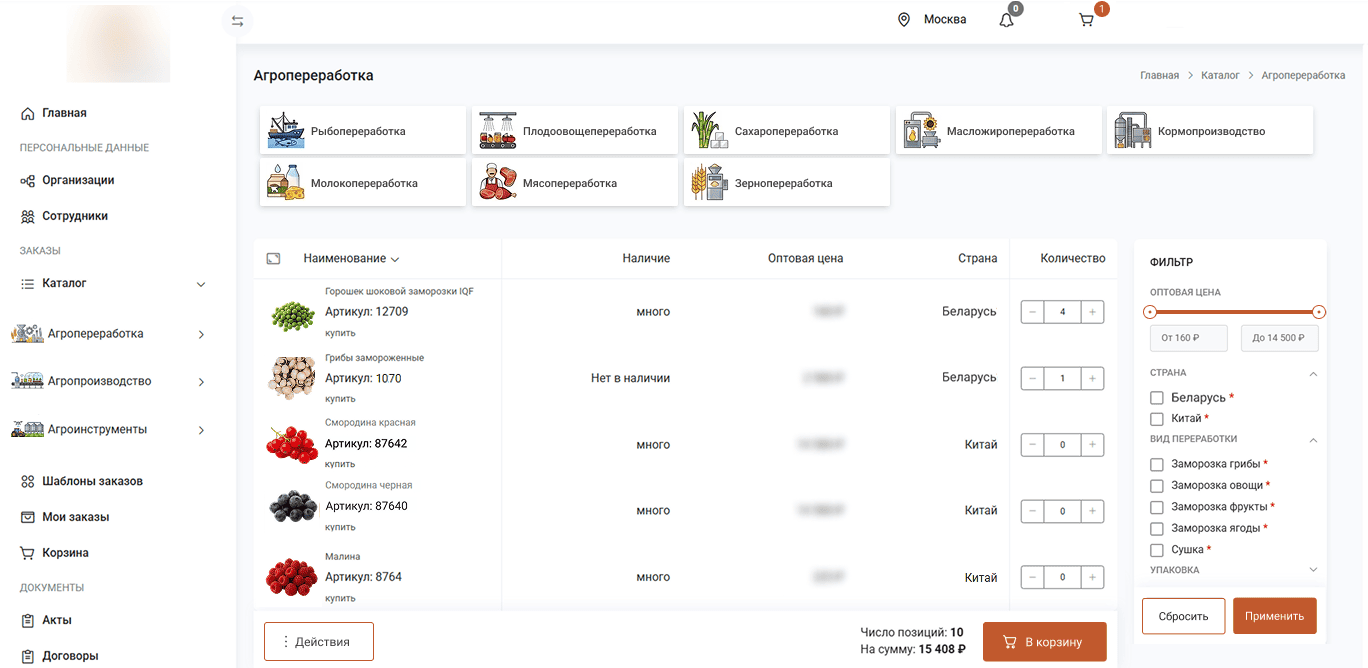This screenshot has width=1368, height=668.
Task: Open Шаблоны заказов in sidebar
Action: point(92,481)
